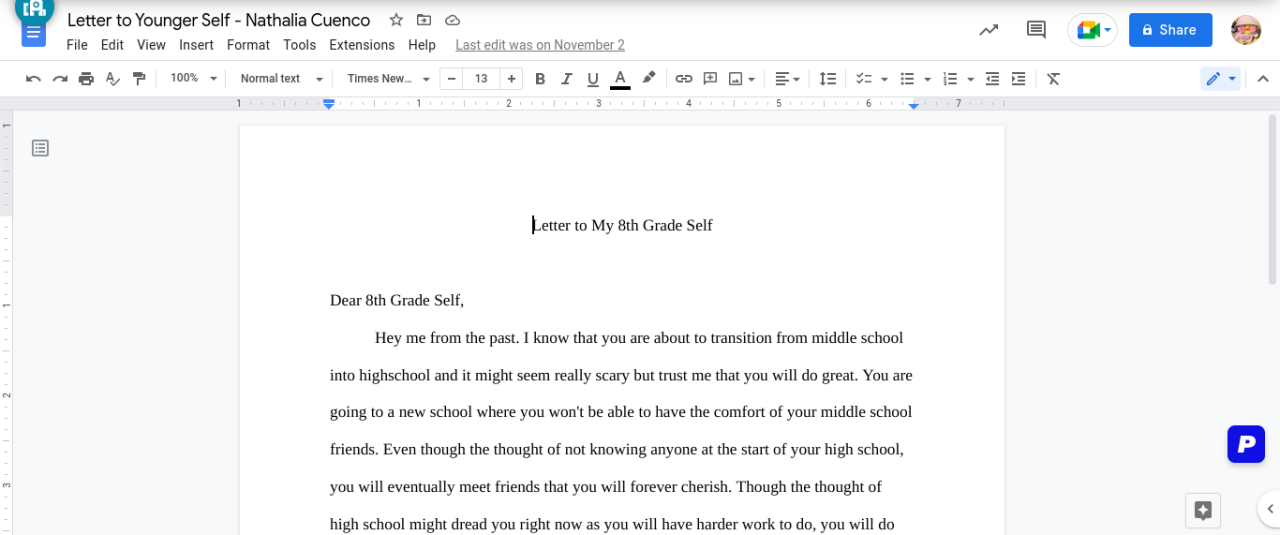
Task: Move document to a folder
Action: 424,20
